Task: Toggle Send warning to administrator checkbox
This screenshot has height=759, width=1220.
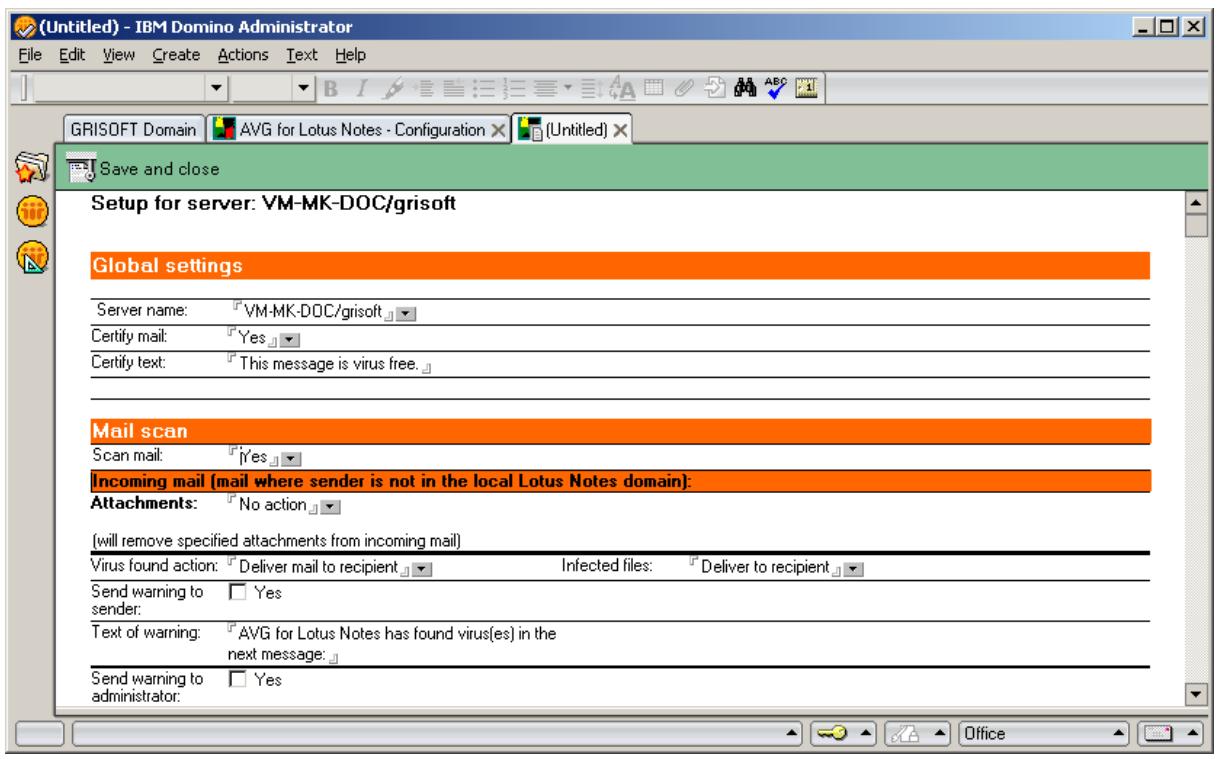Action: [238, 679]
